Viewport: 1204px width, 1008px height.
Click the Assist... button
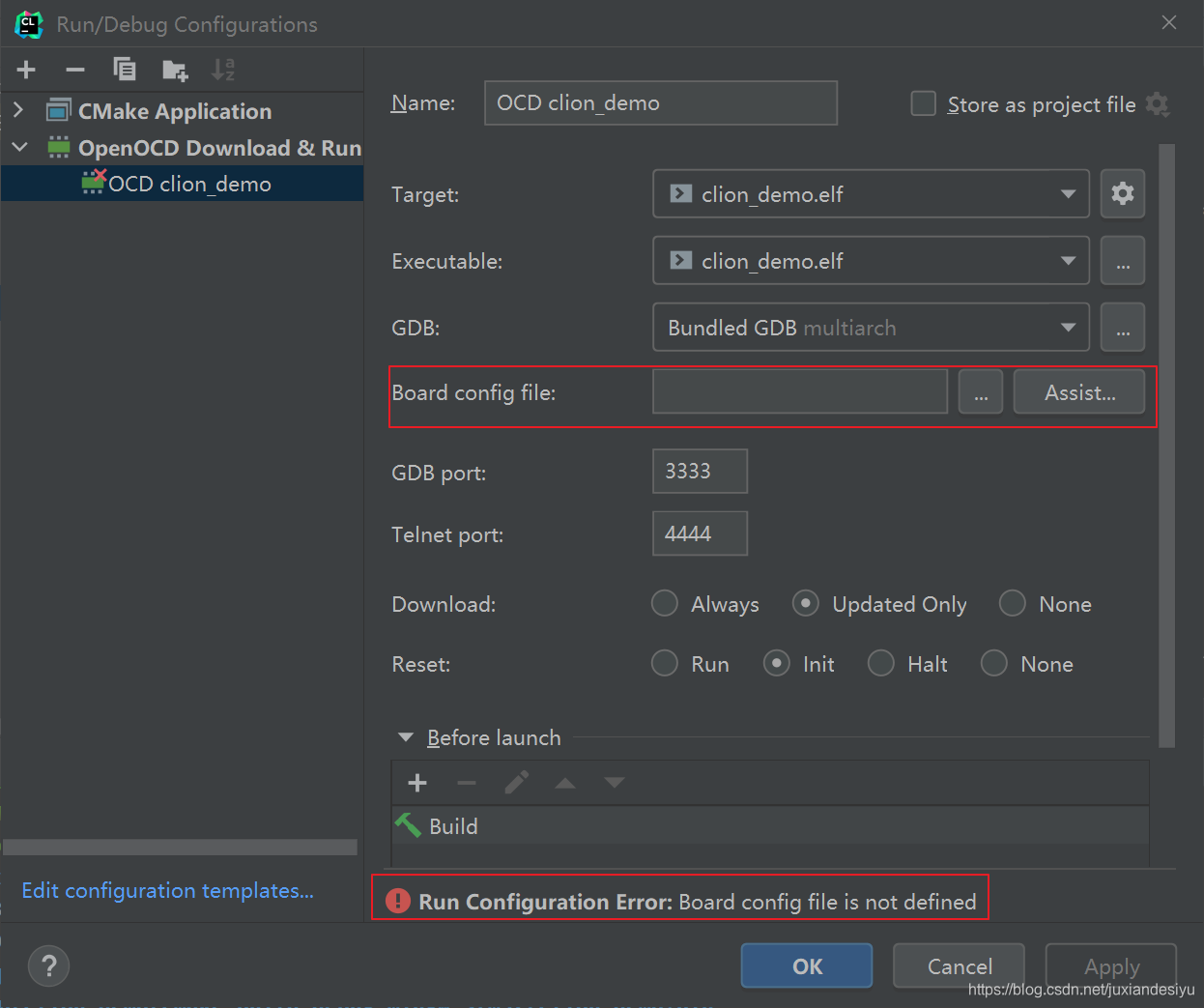(1079, 392)
